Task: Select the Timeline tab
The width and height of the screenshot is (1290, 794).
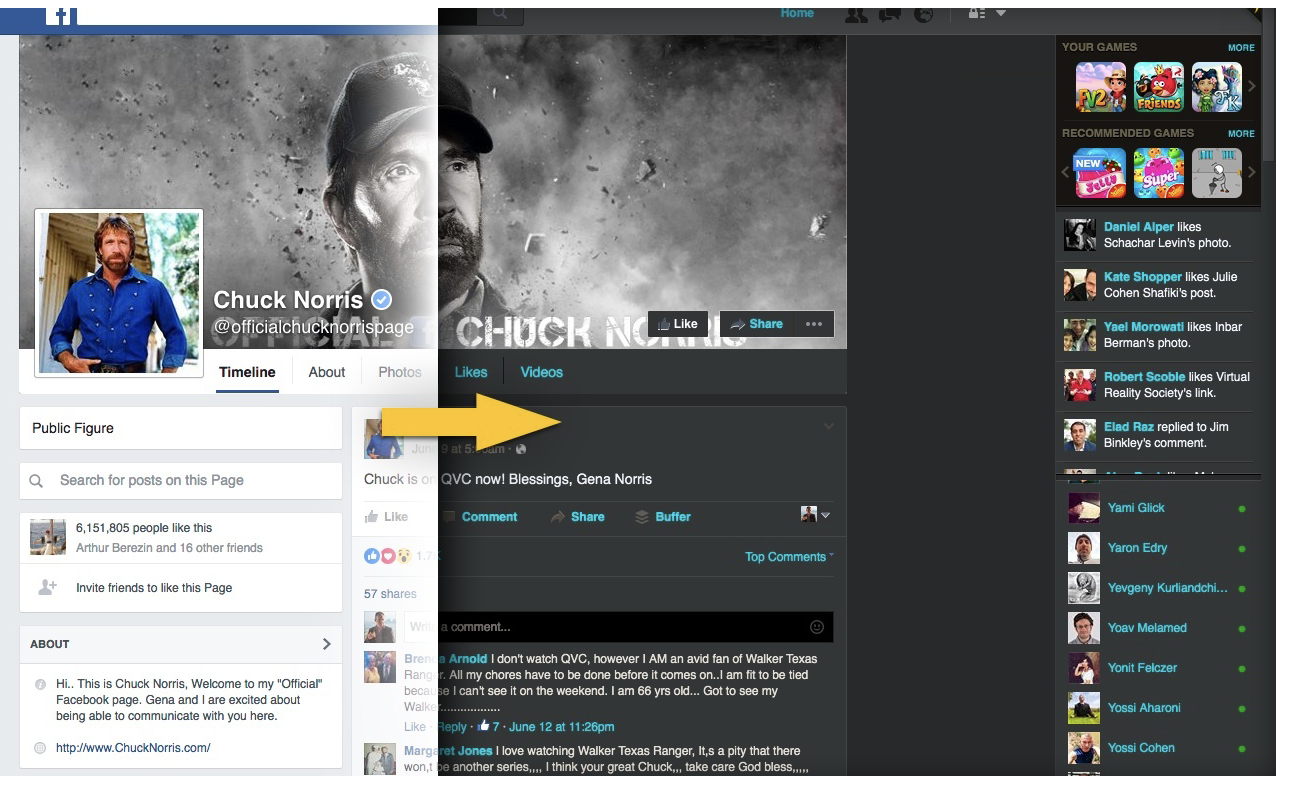Action: pos(247,372)
